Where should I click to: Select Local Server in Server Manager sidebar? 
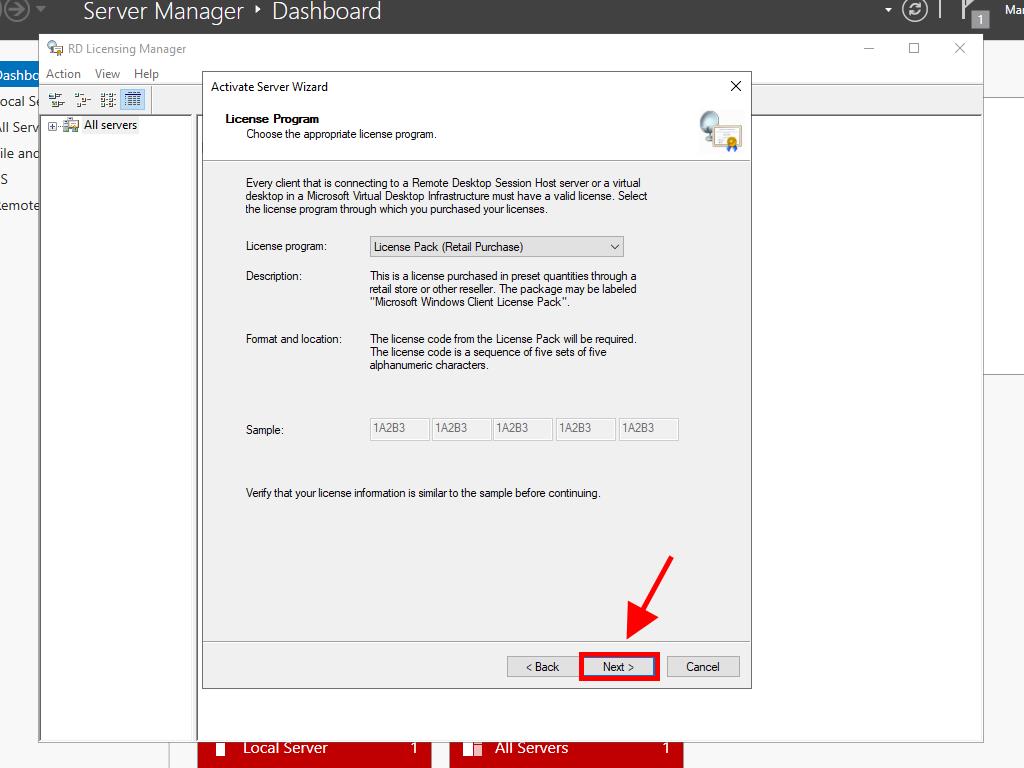pyautogui.click(x=19, y=101)
